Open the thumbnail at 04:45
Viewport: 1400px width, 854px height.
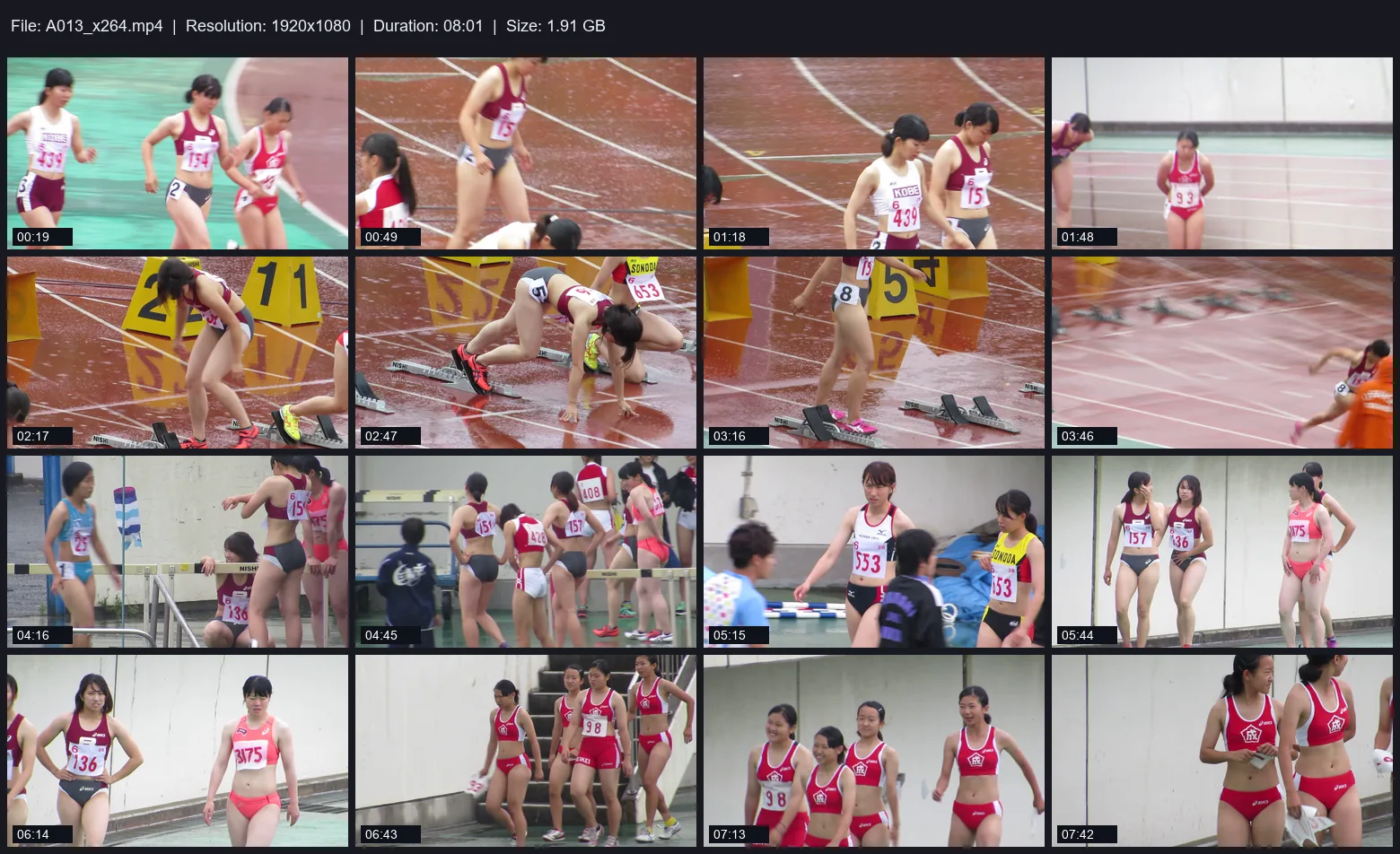[526, 552]
